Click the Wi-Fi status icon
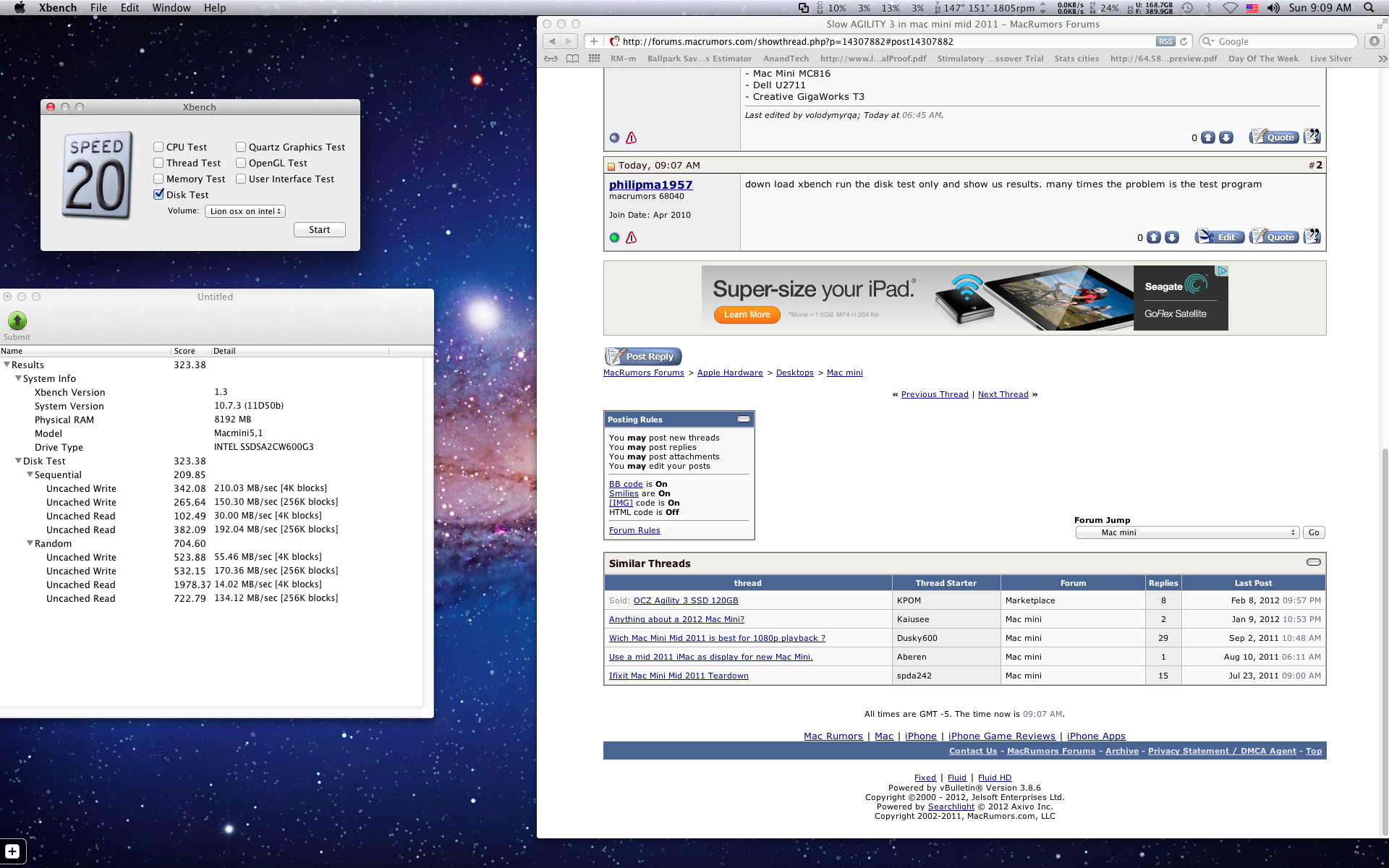 (x=1231, y=8)
